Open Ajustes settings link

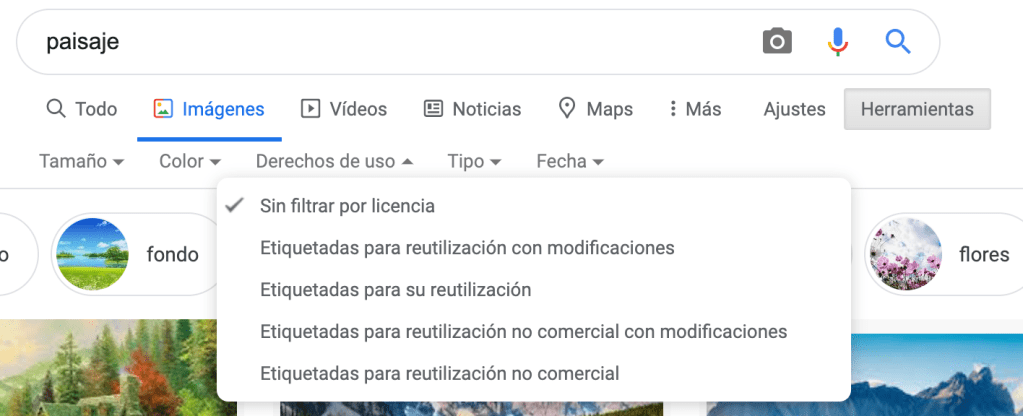point(794,109)
